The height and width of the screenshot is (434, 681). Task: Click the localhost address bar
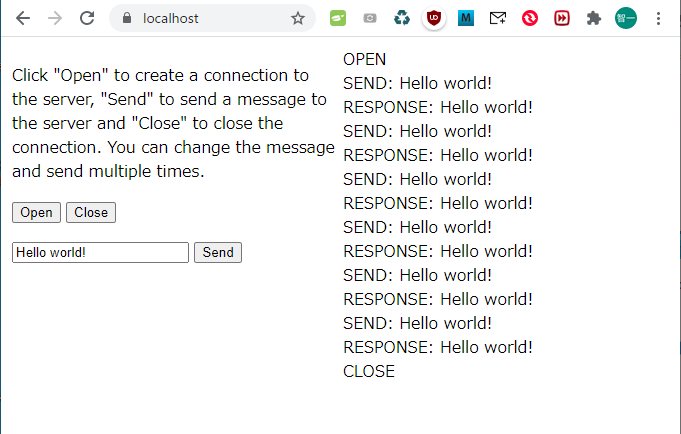(x=210, y=18)
